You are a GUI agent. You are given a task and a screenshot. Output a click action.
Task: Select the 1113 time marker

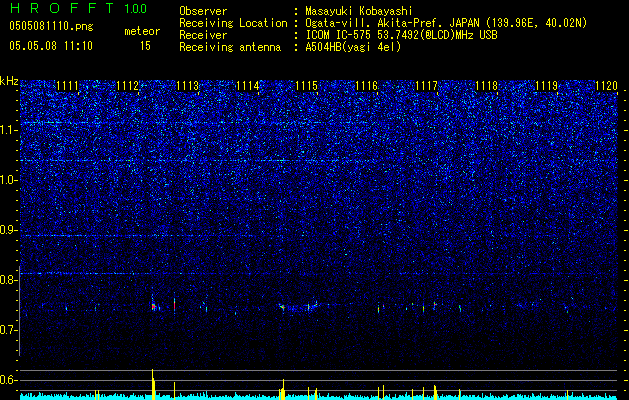187,86
